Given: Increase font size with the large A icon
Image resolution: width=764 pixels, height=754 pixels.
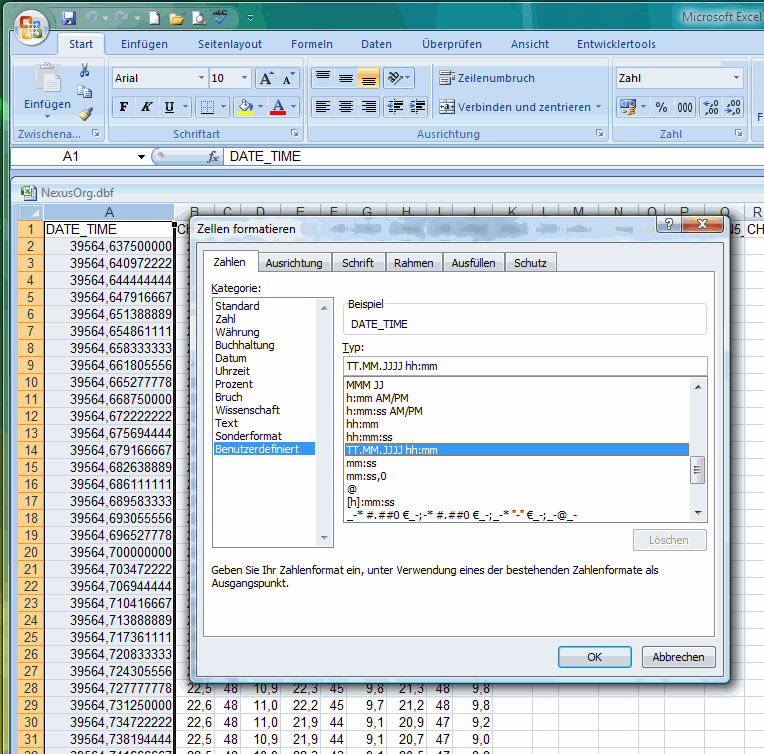Looking at the screenshot, I should [266, 78].
